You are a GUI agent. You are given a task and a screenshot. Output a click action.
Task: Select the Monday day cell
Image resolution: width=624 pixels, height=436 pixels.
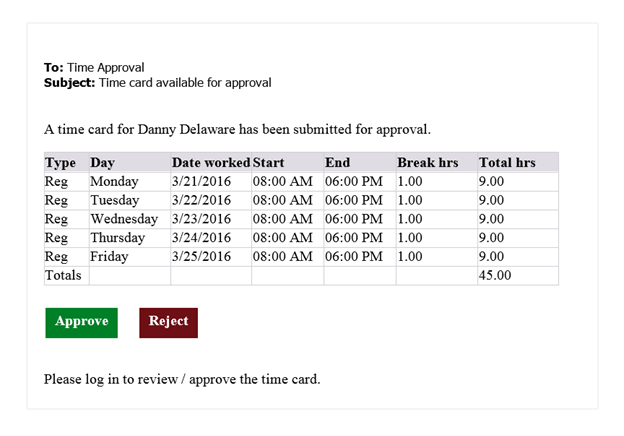tap(130, 181)
